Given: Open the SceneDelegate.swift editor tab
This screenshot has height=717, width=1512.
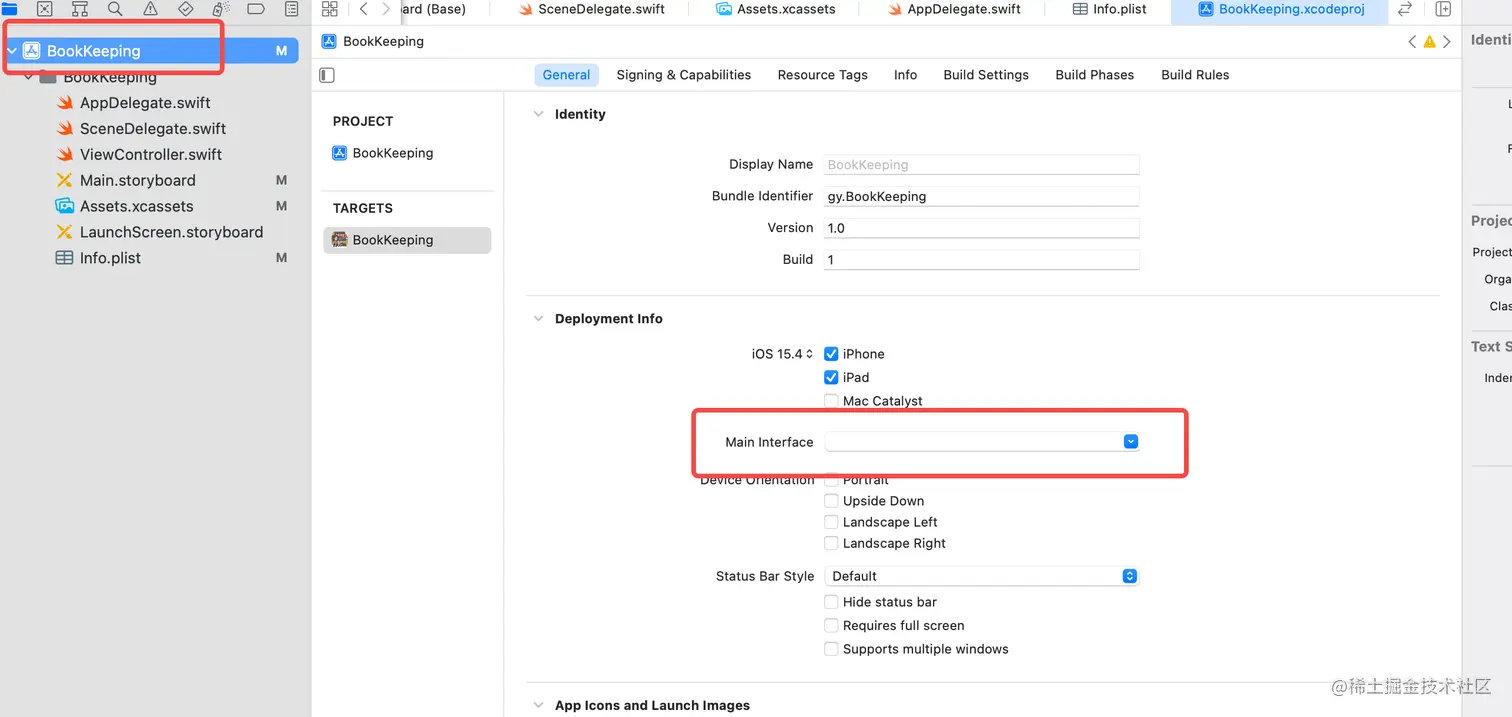Looking at the screenshot, I should (591, 9).
